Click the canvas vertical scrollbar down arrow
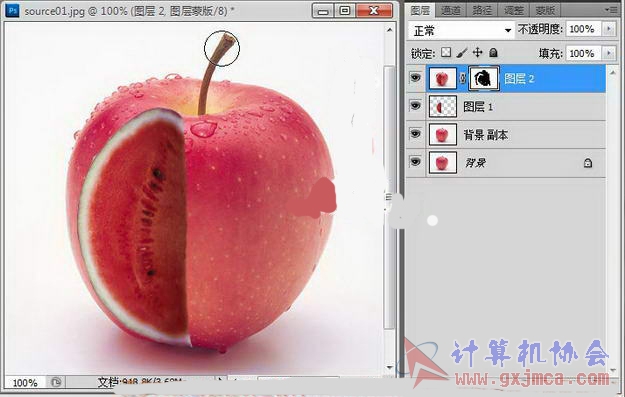Image resolution: width=625 pixels, height=397 pixels. pyautogui.click(x=389, y=367)
